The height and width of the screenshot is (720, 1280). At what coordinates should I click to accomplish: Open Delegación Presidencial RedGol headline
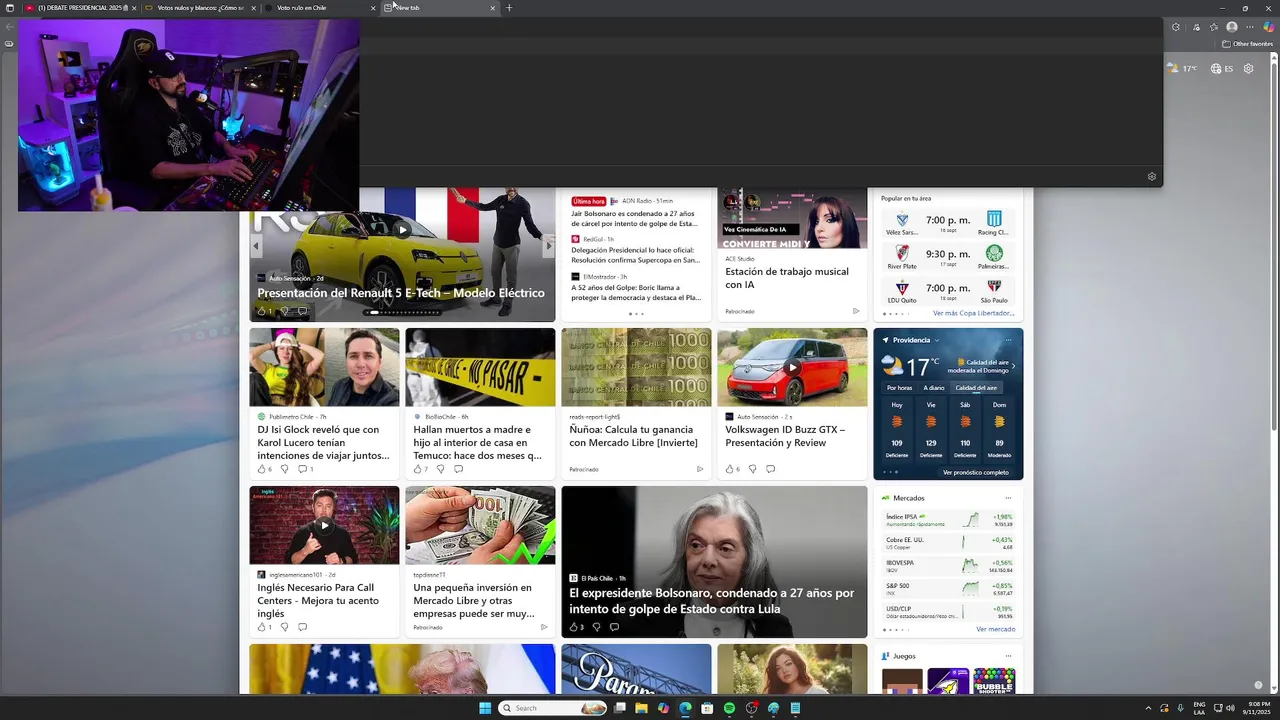coord(635,255)
